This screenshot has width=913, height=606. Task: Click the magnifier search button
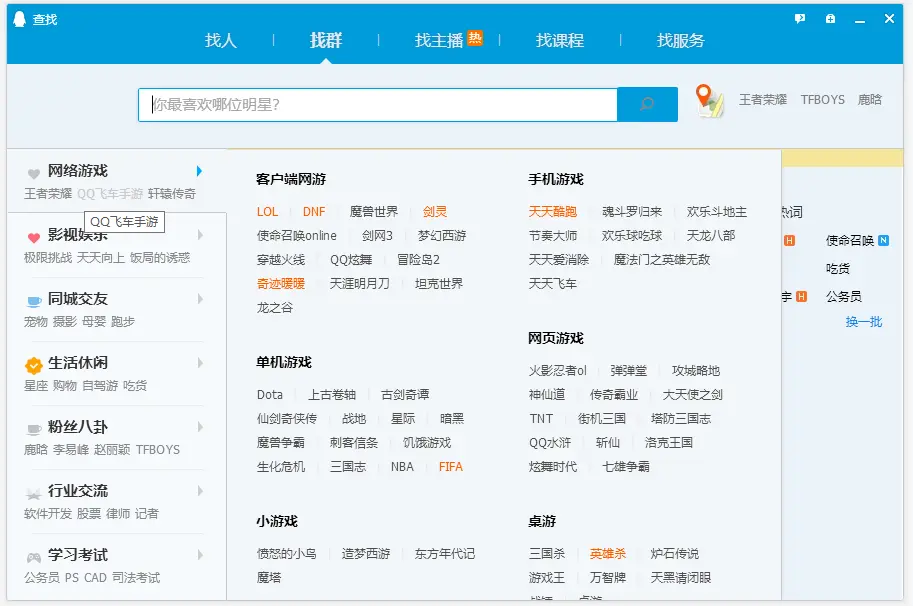click(x=647, y=104)
